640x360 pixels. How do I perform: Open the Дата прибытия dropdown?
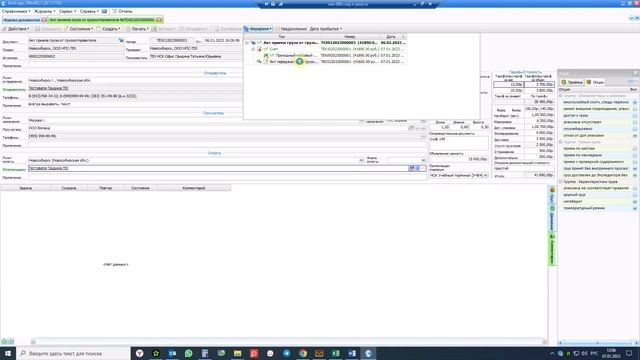[x=326, y=29]
